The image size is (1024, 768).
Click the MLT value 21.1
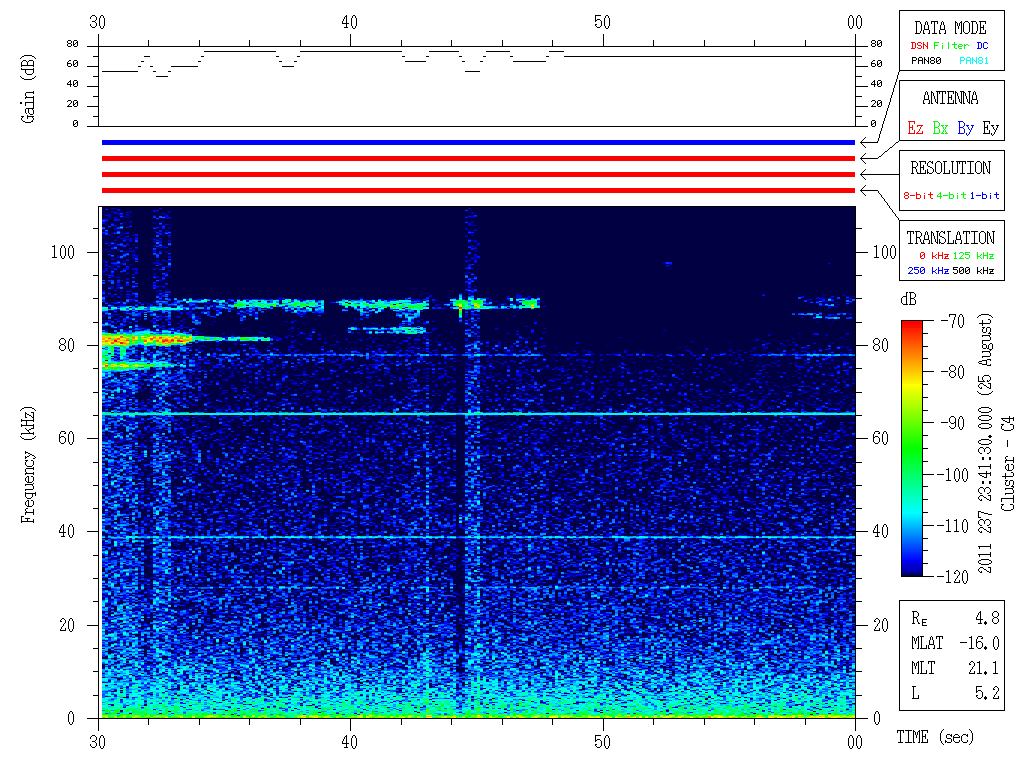coord(984,668)
